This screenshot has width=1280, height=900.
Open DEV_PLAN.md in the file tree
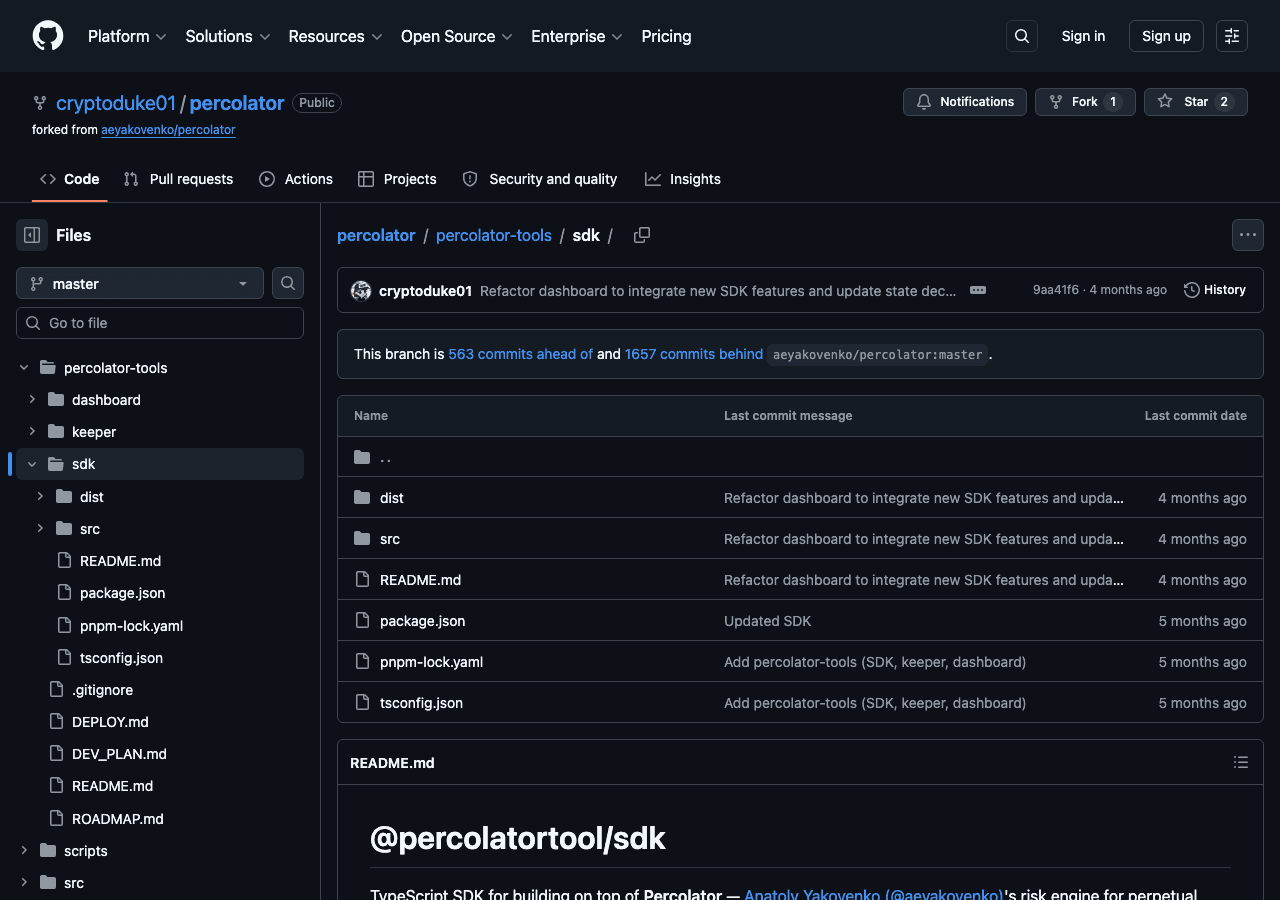(119, 754)
